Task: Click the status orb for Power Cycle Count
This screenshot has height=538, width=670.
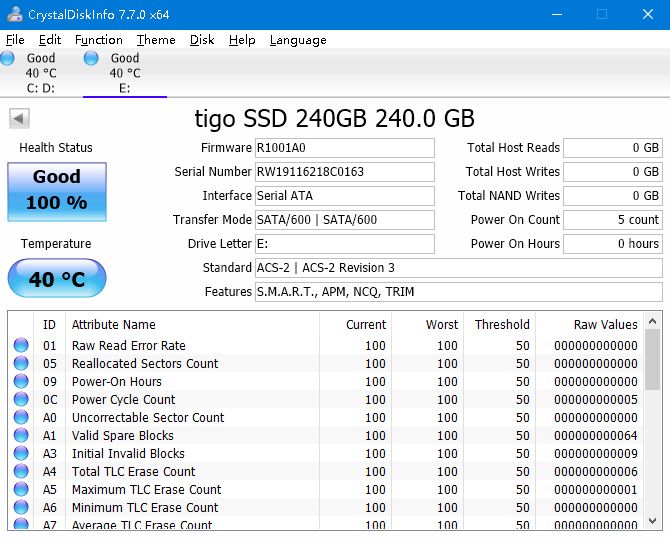Action: [x=21, y=399]
